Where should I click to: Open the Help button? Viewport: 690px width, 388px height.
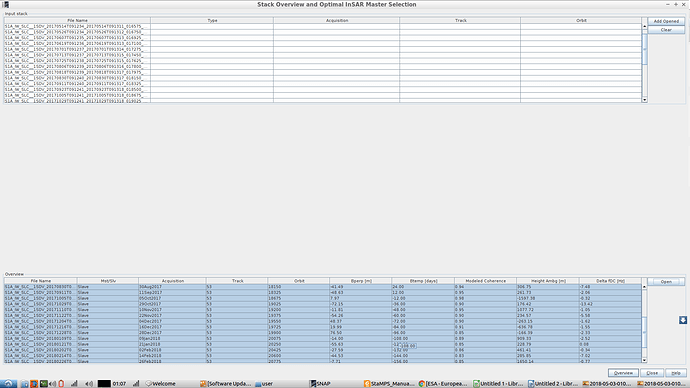675,373
